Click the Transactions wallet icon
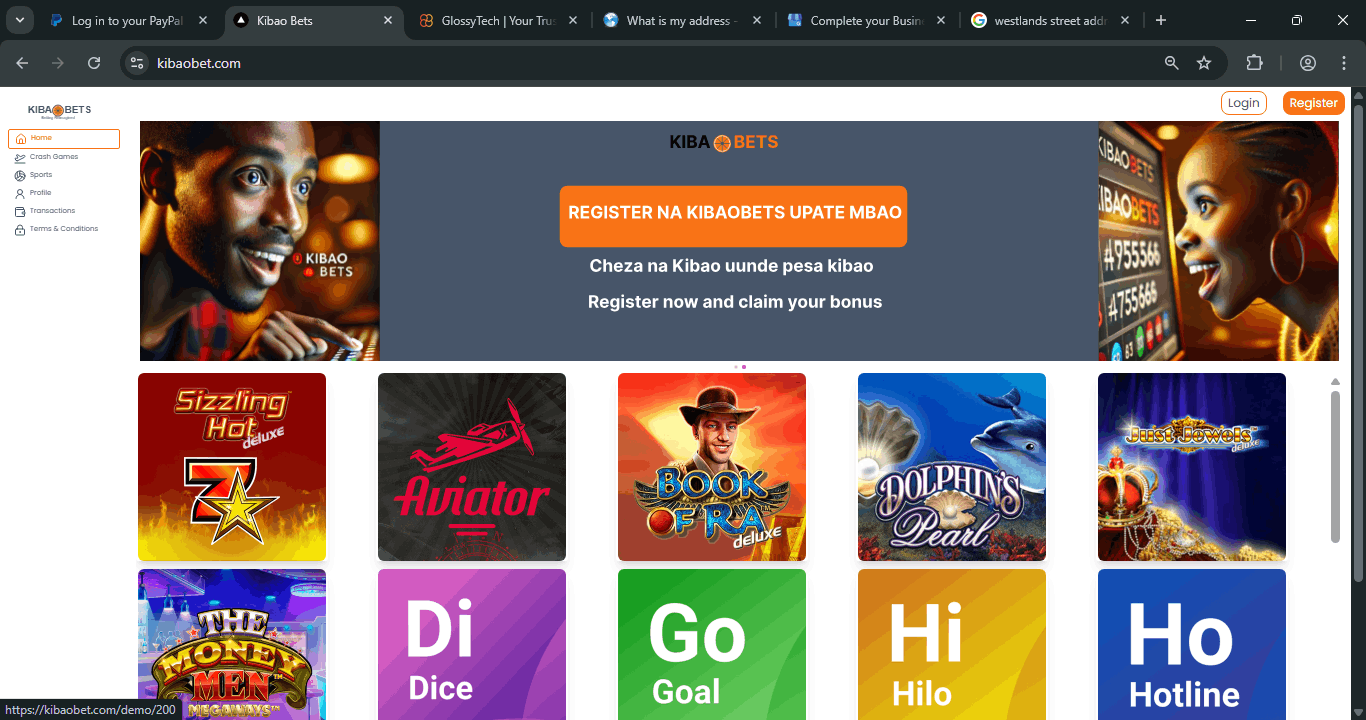The height and width of the screenshot is (720, 1366). point(21,210)
